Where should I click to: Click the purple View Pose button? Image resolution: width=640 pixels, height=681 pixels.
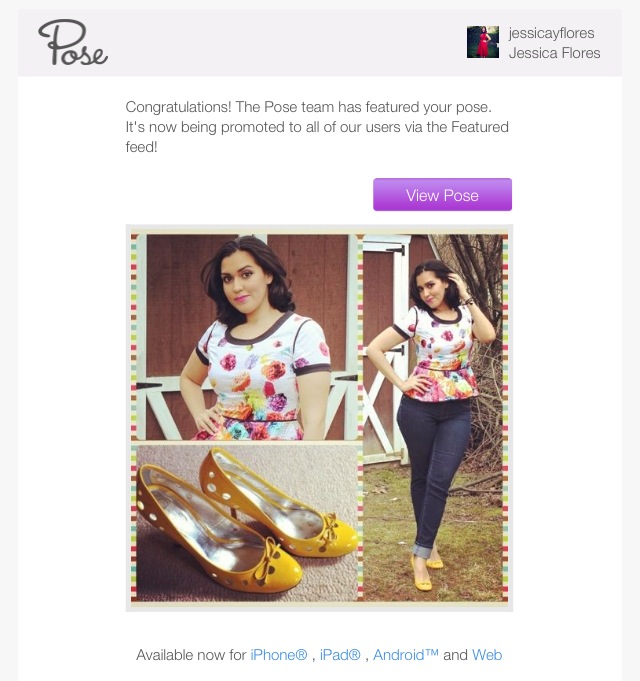point(442,195)
